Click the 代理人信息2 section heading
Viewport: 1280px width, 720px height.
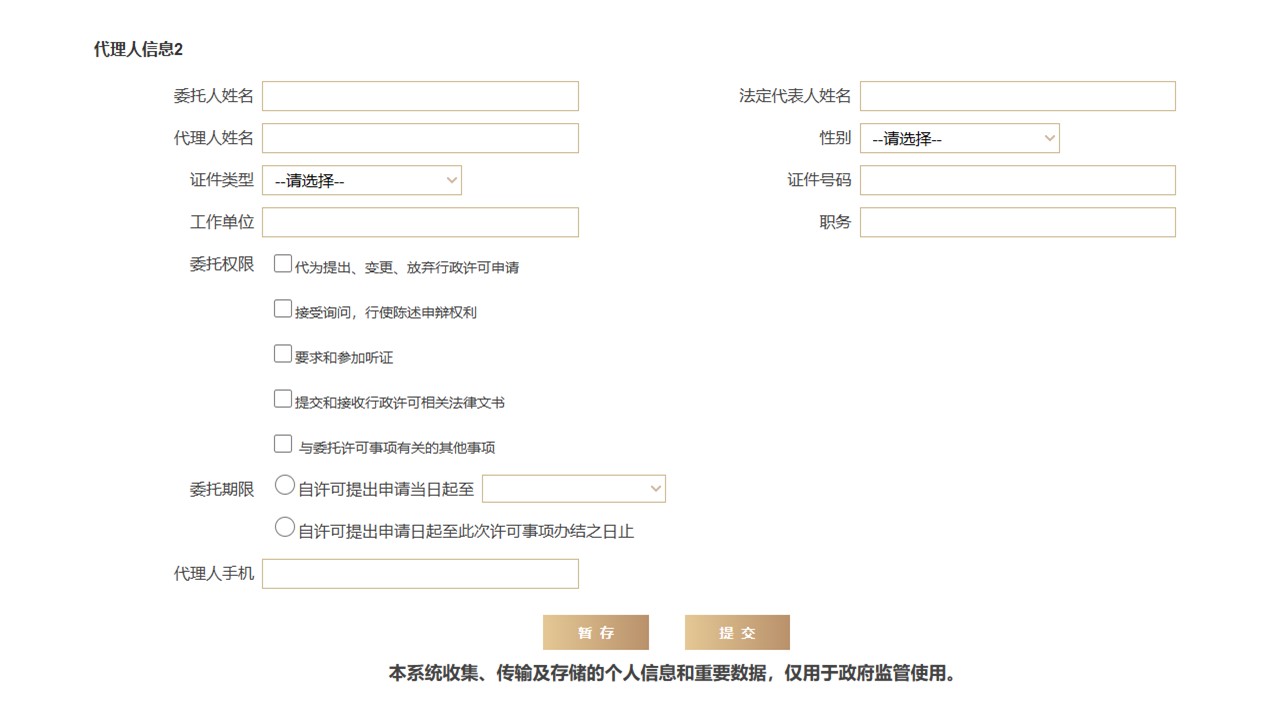coord(138,50)
